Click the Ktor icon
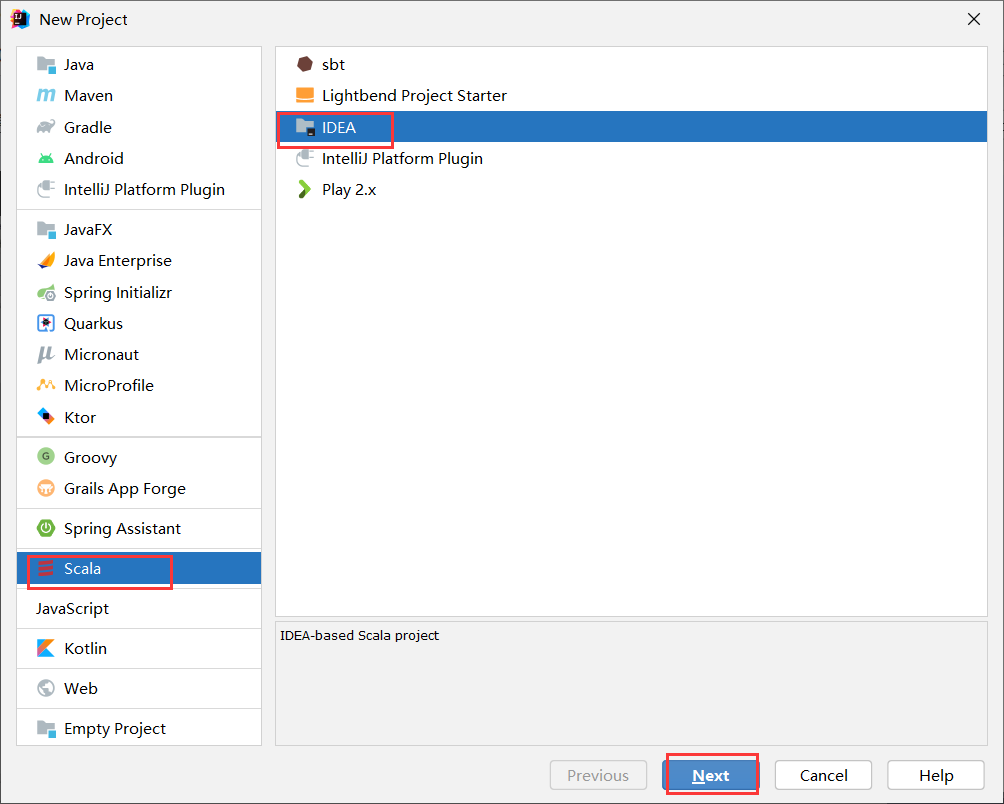1004x804 pixels. (46, 417)
